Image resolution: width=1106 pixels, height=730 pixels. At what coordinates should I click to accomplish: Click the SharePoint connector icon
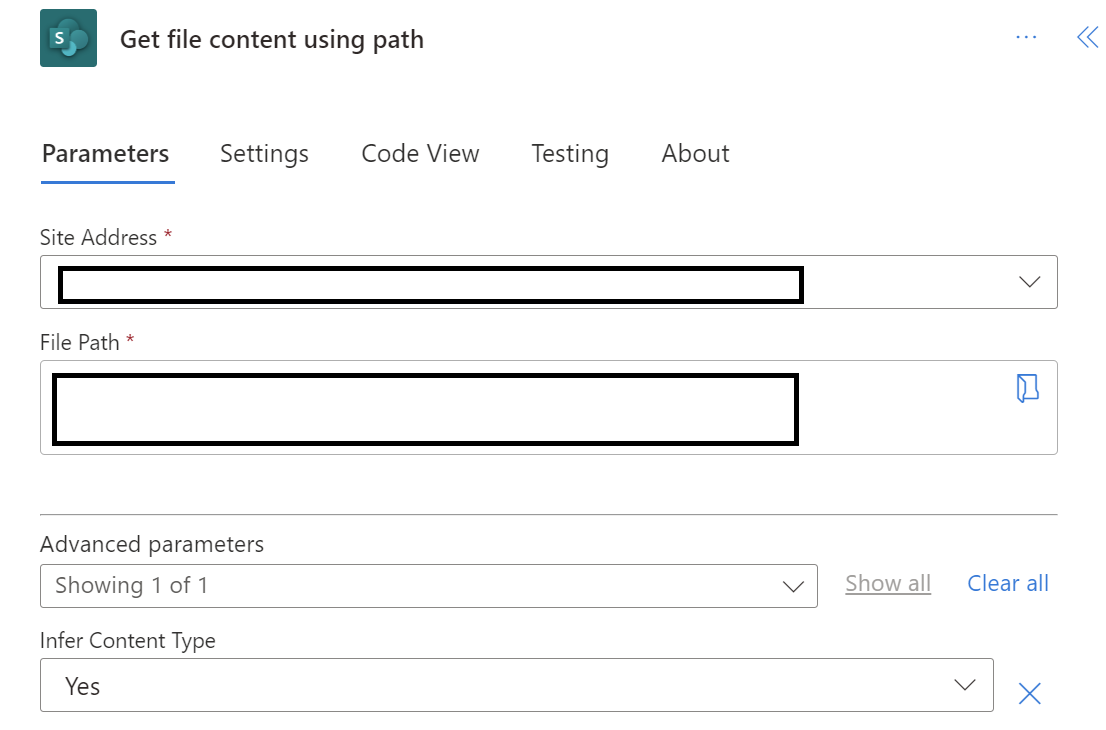(68, 37)
